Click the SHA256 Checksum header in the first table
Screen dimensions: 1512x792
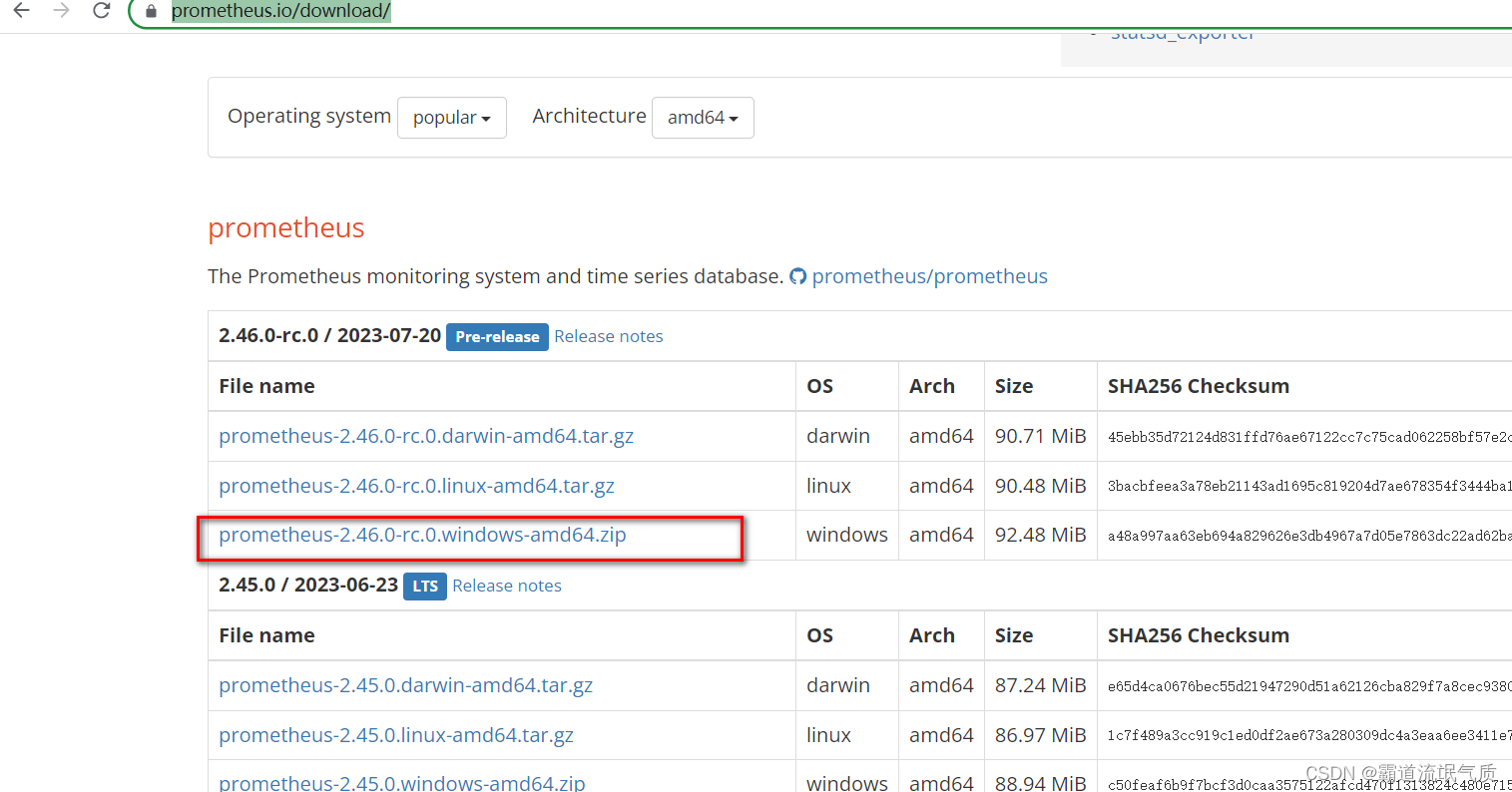coord(1199,386)
